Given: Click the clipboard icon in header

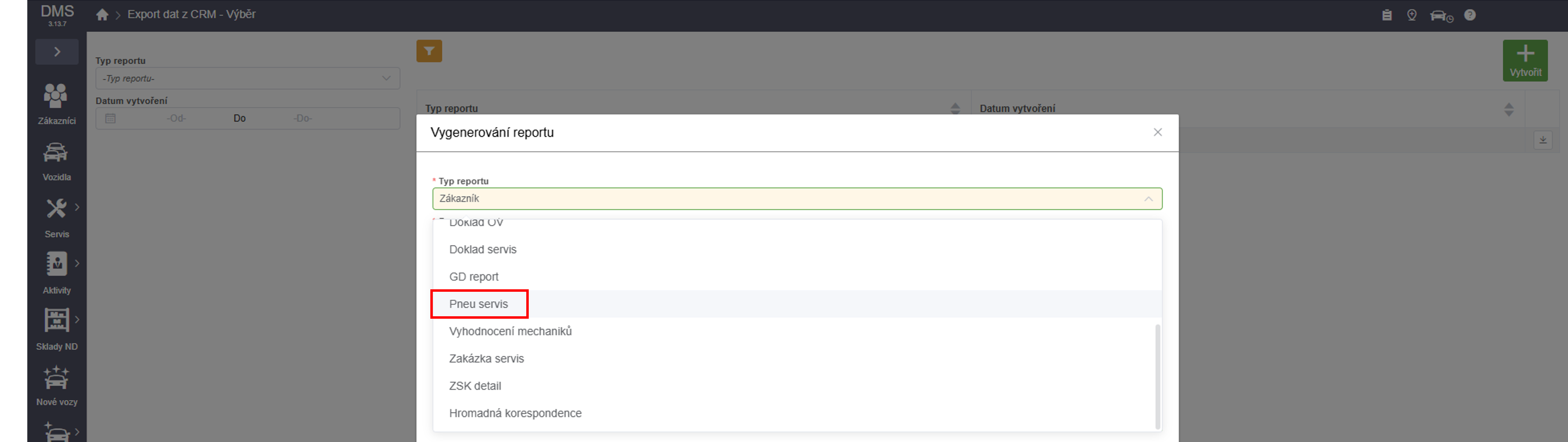Looking at the screenshot, I should [x=1387, y=15].
